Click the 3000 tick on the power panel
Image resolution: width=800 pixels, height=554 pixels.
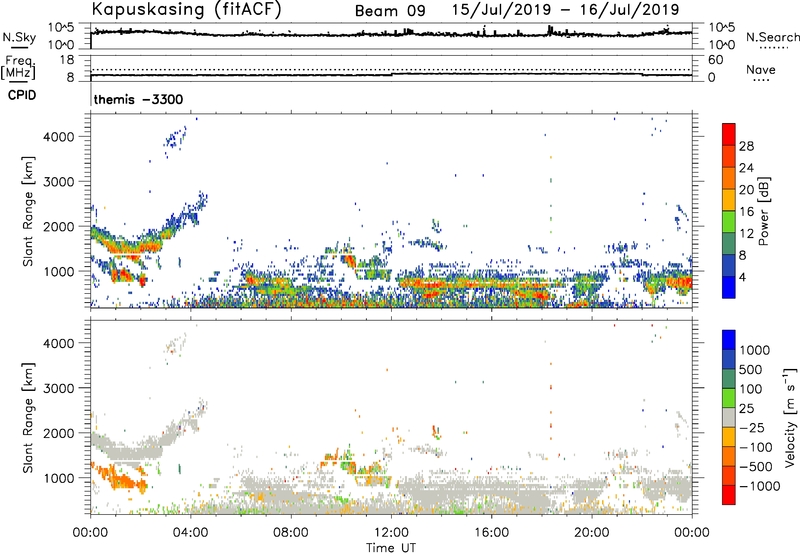[58, 182]
